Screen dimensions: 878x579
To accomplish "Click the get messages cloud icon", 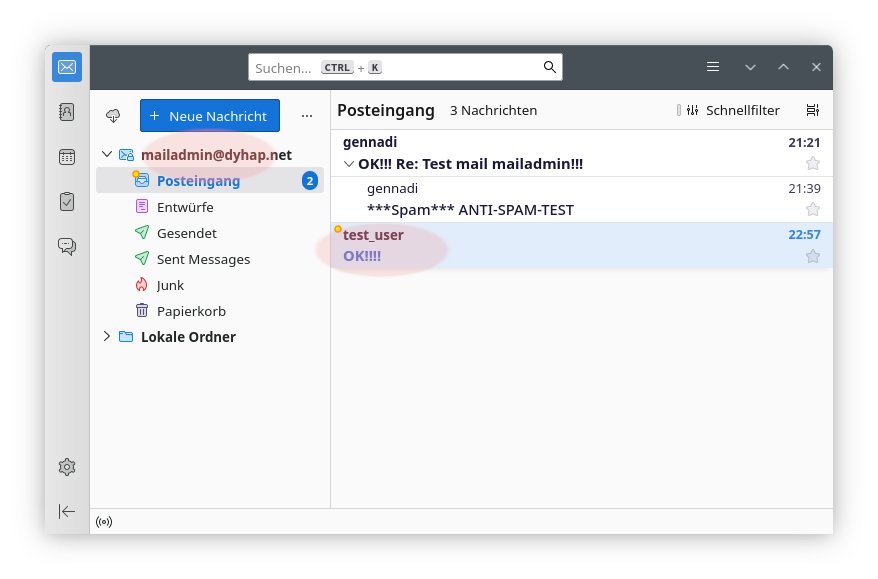I will coord(113,116).
